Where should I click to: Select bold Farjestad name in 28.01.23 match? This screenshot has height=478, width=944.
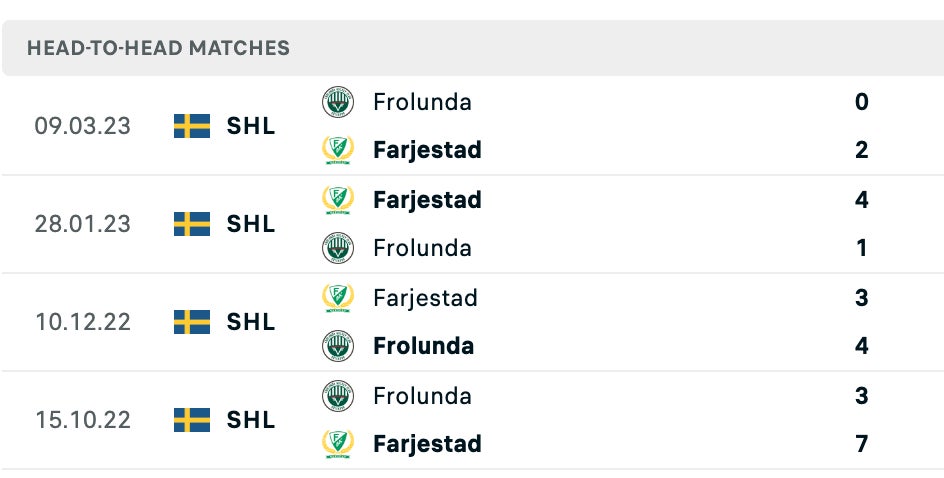tap(427, 200)
